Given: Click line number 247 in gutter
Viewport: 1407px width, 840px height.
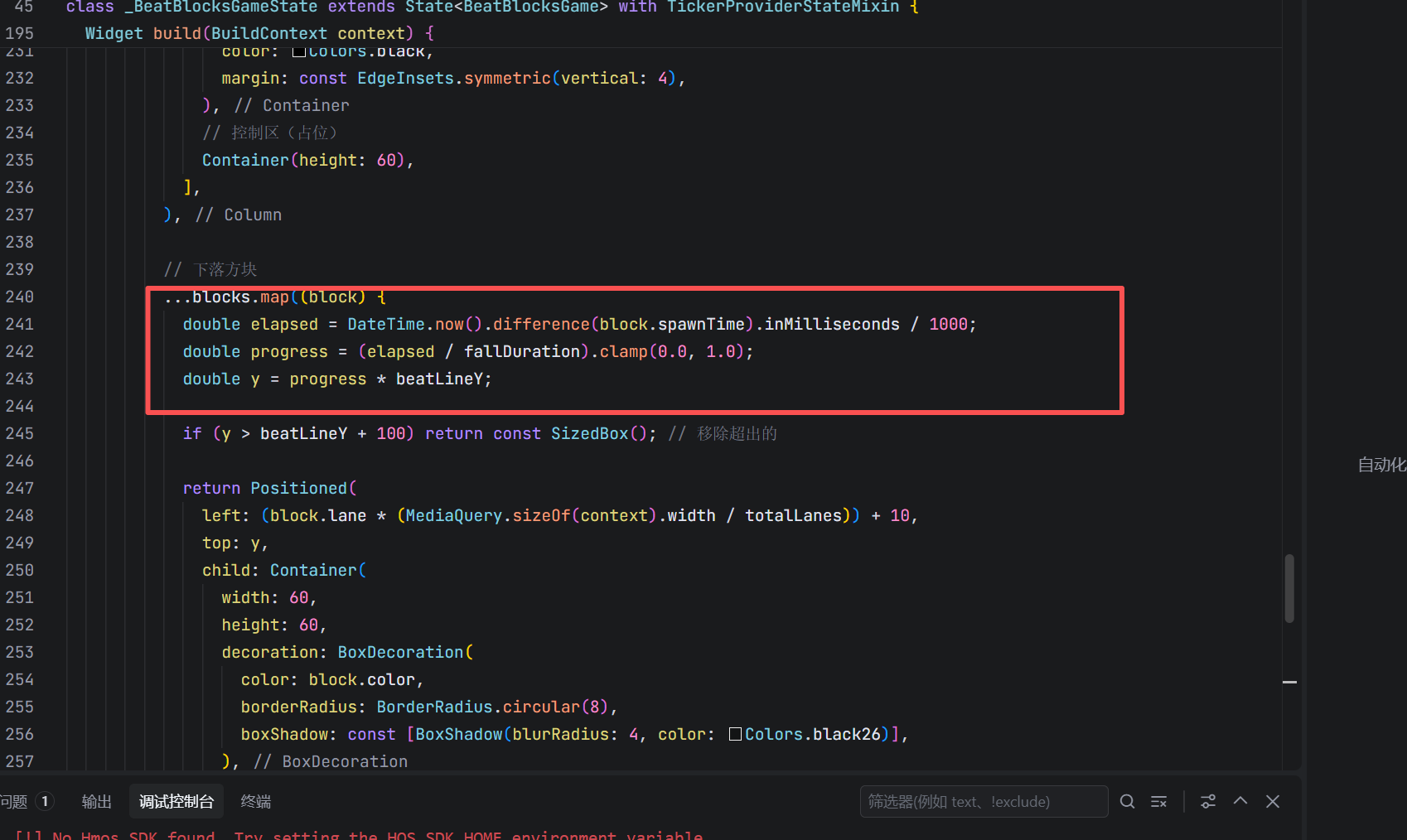Looking at the screenshot, I should 19,488.
